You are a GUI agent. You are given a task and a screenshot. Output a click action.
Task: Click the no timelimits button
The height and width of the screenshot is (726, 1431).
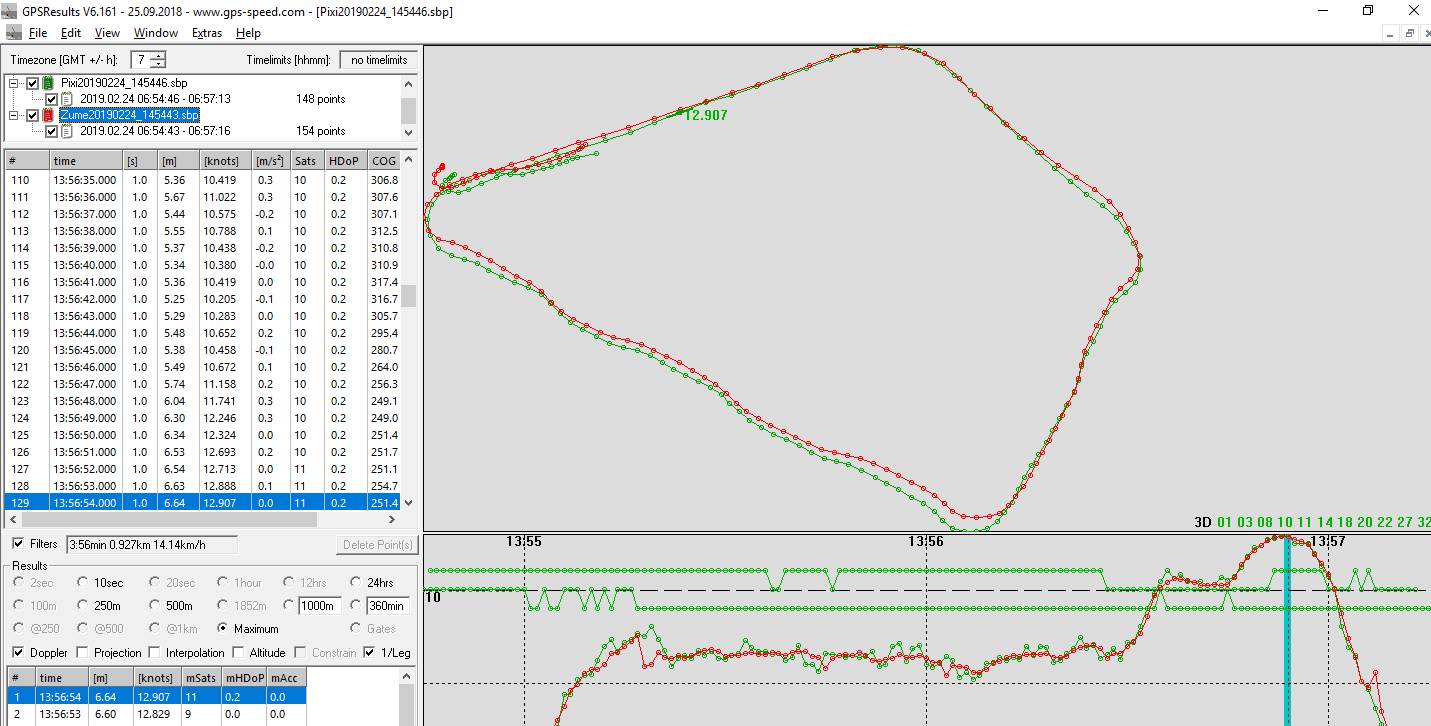377,60
